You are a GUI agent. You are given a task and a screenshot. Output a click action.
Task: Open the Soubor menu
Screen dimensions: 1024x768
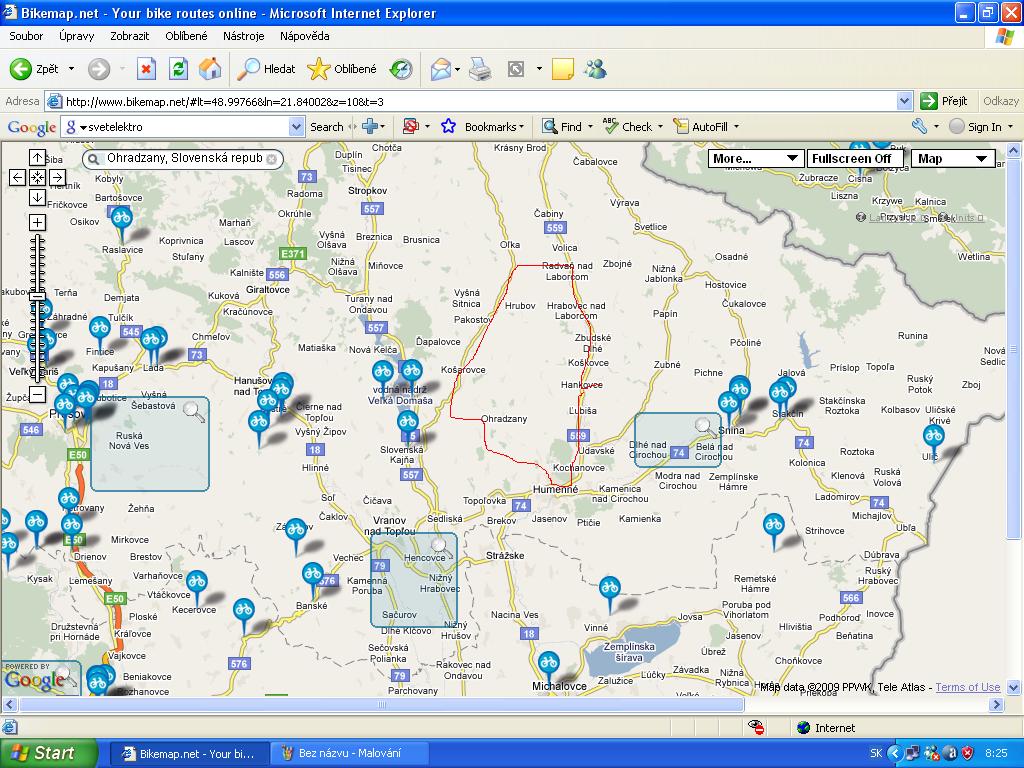coord(26,36)
